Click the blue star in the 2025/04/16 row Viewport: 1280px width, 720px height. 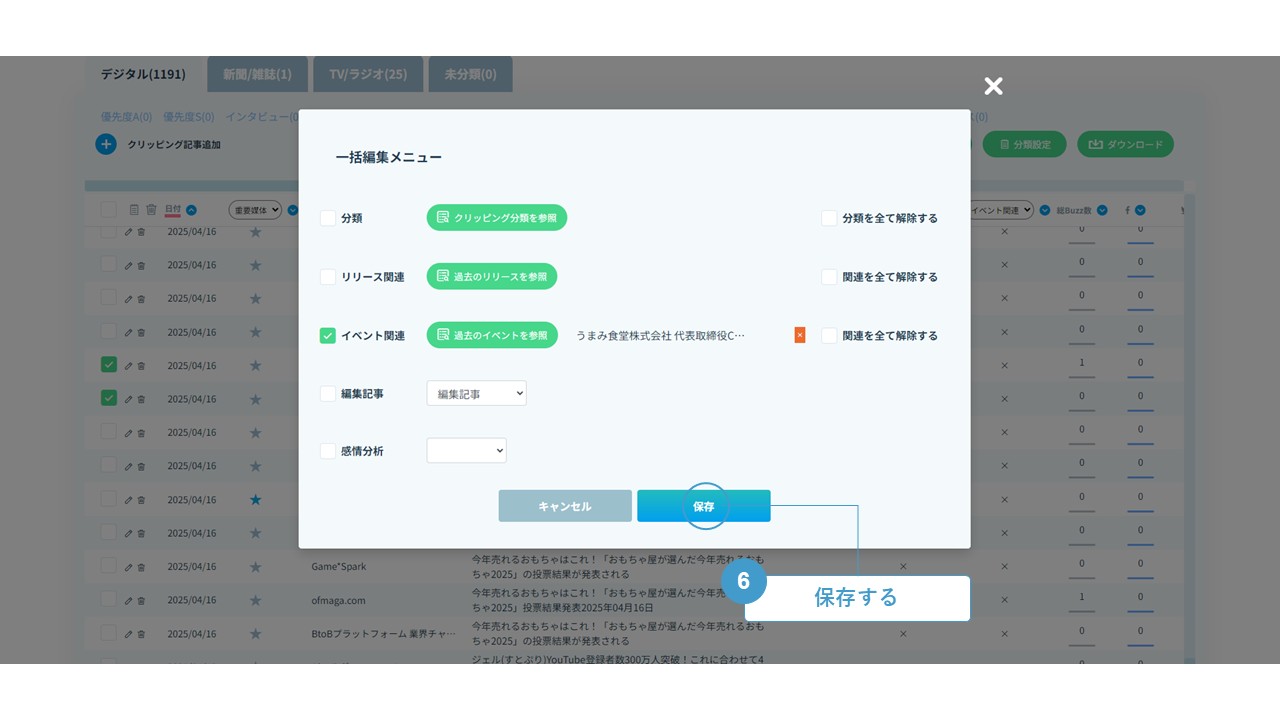pyautogui.click(x=255, y=499)
